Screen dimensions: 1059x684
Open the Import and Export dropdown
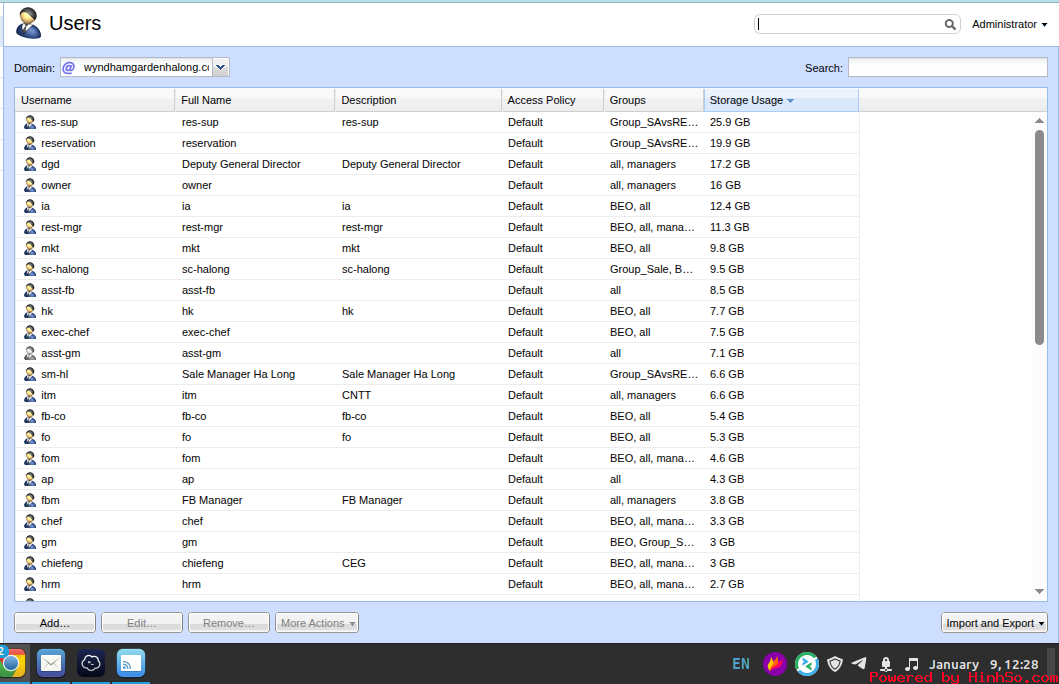pos(994,623)
